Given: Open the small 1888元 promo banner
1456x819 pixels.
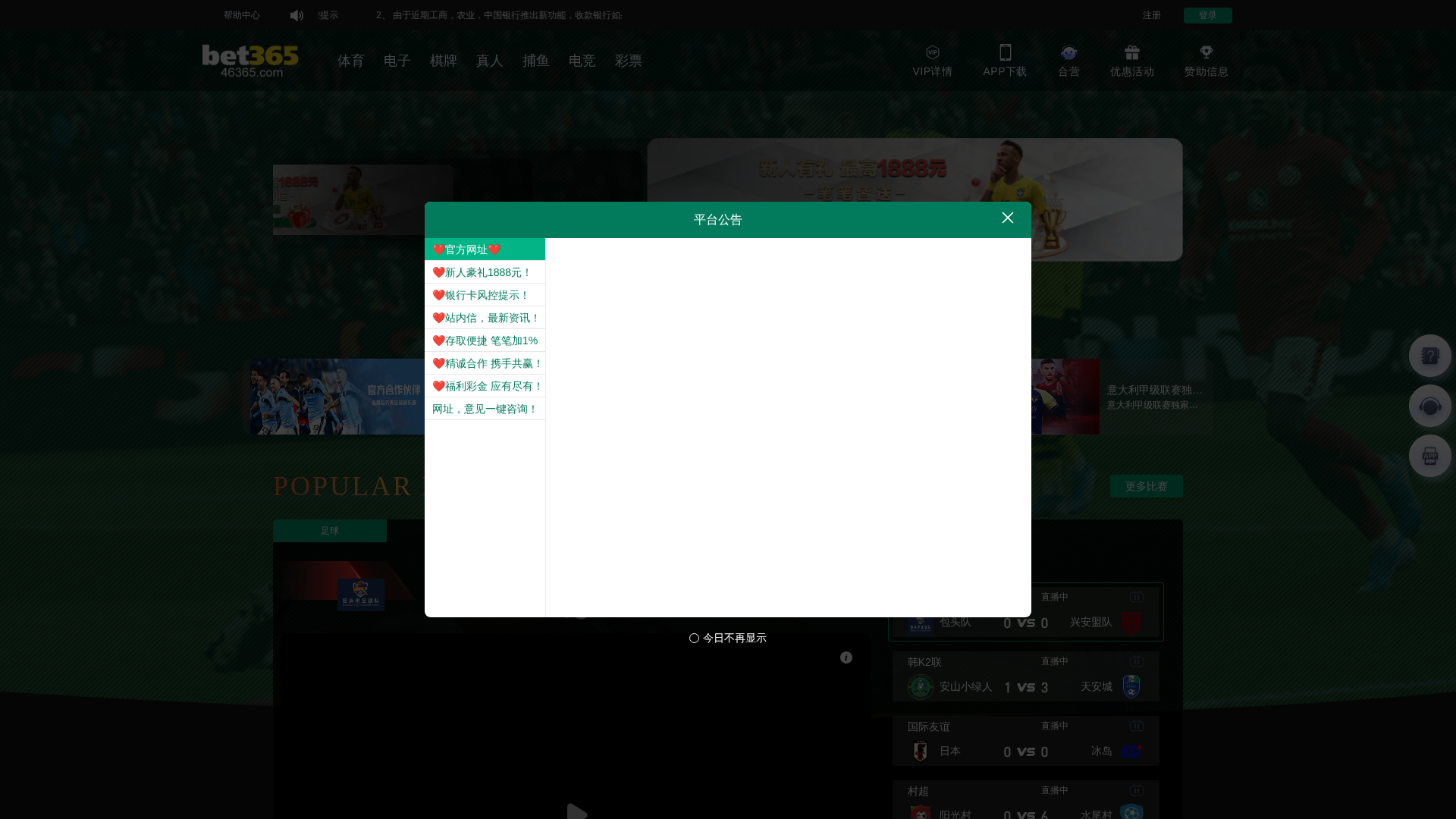Looking at the screenshot, I should coord(363,199).
